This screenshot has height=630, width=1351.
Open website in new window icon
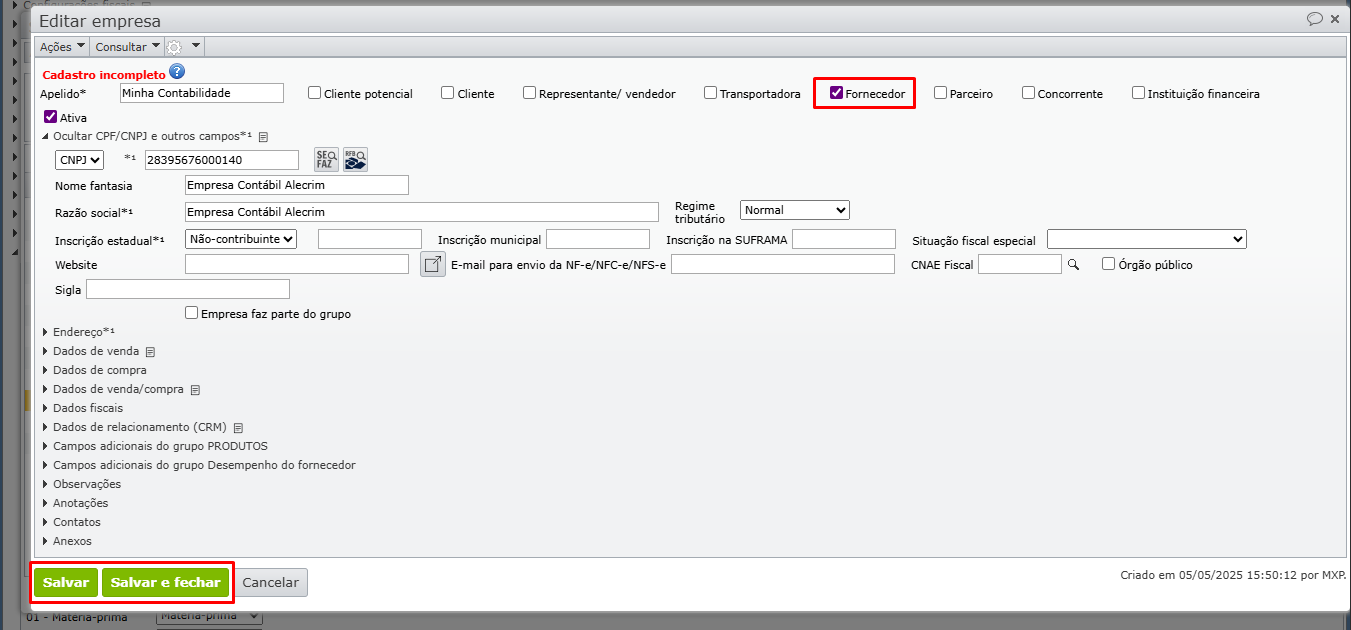pos(433,264)
